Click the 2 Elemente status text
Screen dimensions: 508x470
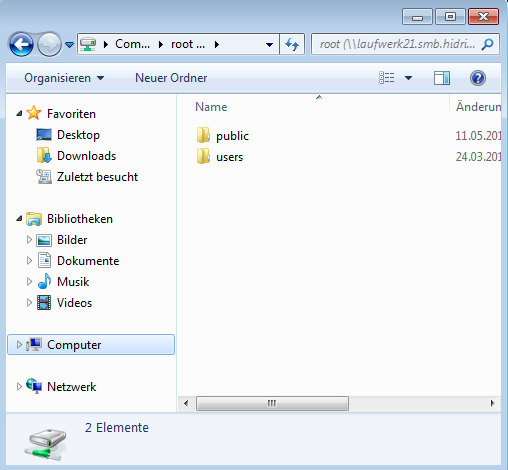point(117,428)
